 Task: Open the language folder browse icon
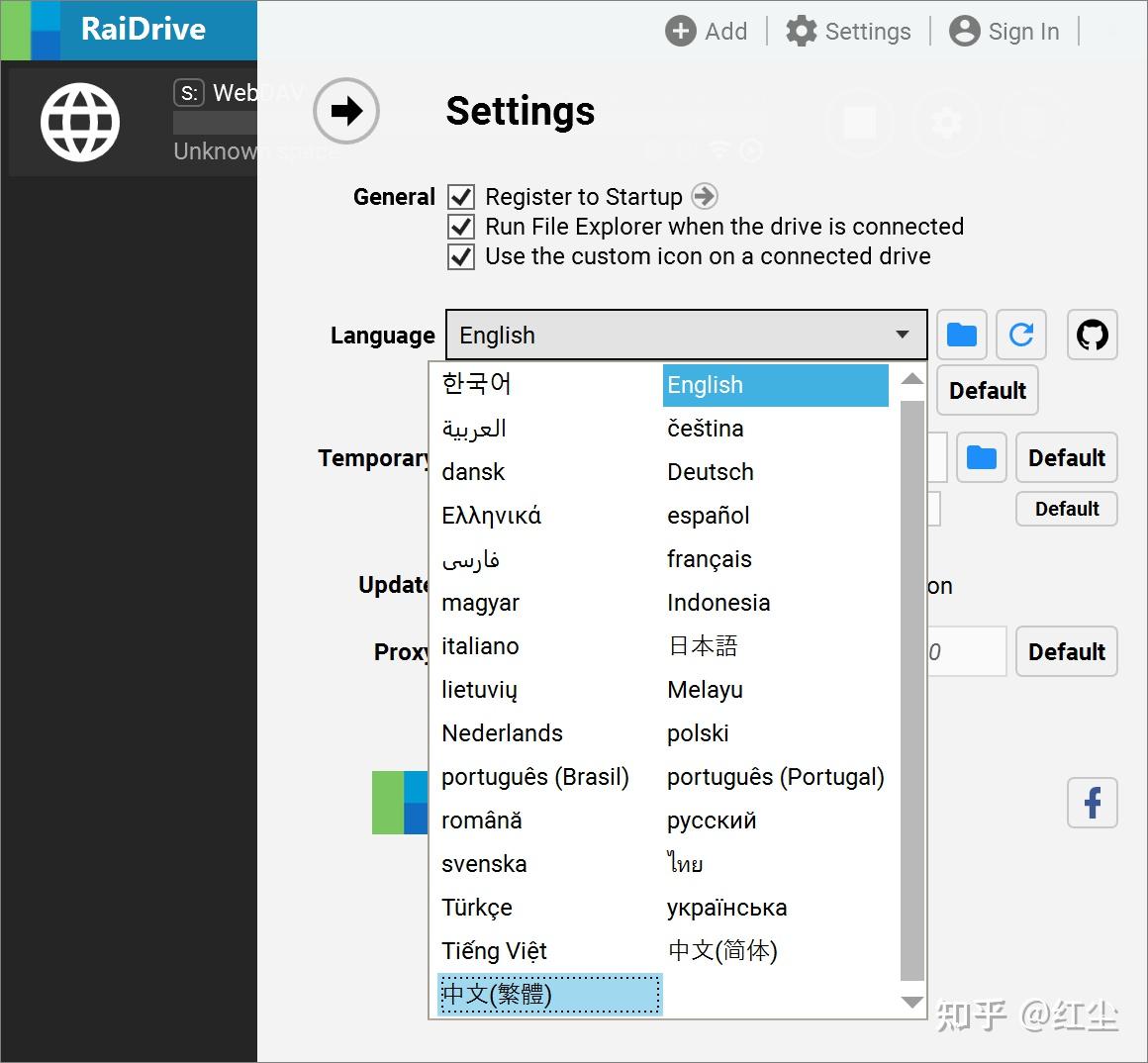pos(961,335)
